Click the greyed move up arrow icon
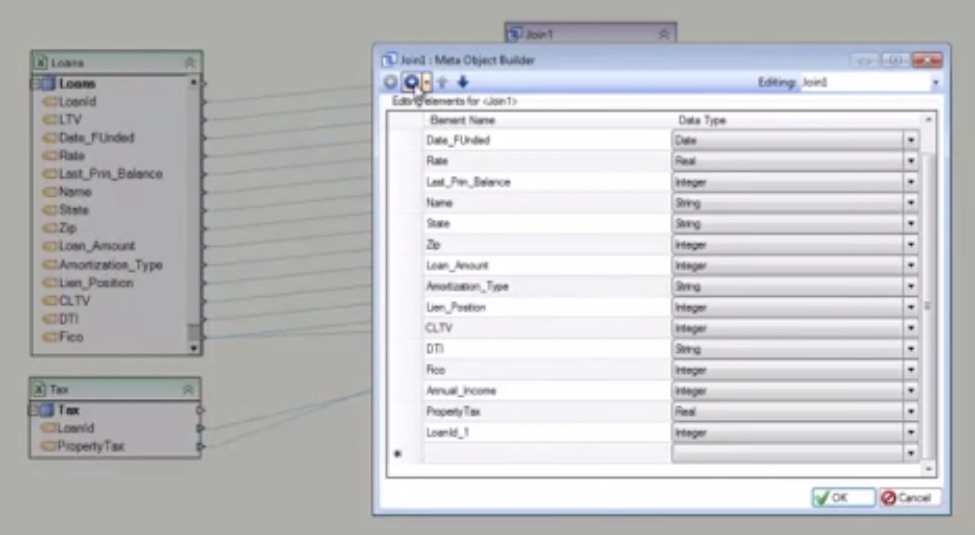 [x=442, y=82]
